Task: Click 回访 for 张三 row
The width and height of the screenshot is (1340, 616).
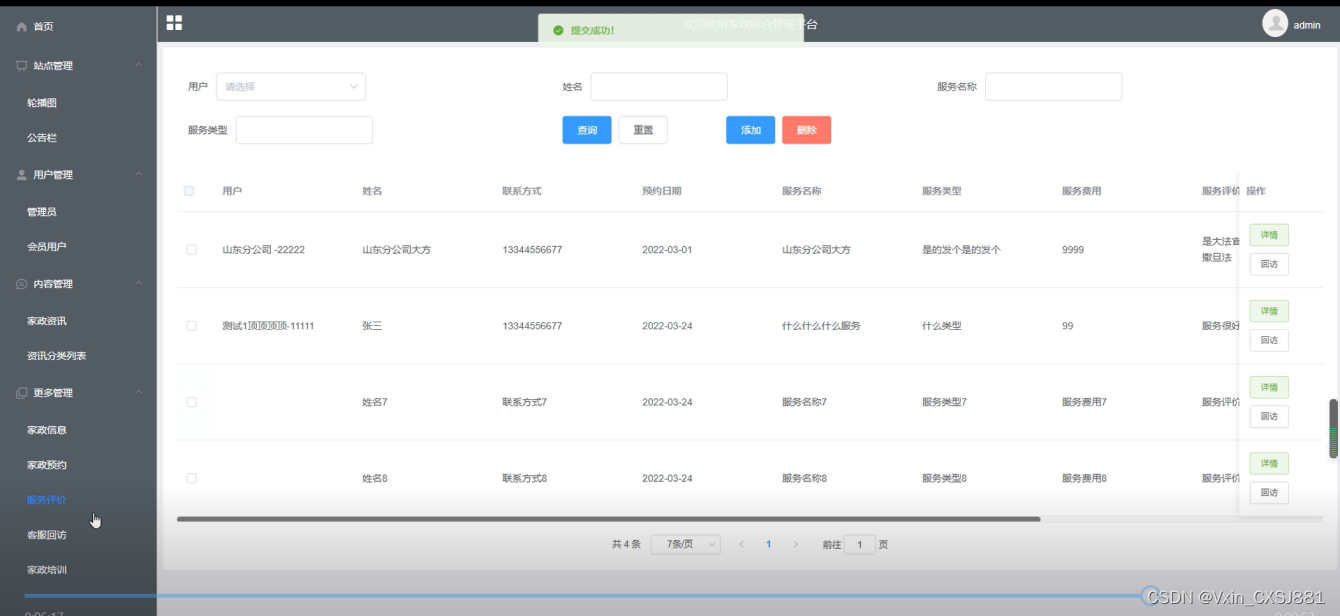Action: pos(1269,340)
